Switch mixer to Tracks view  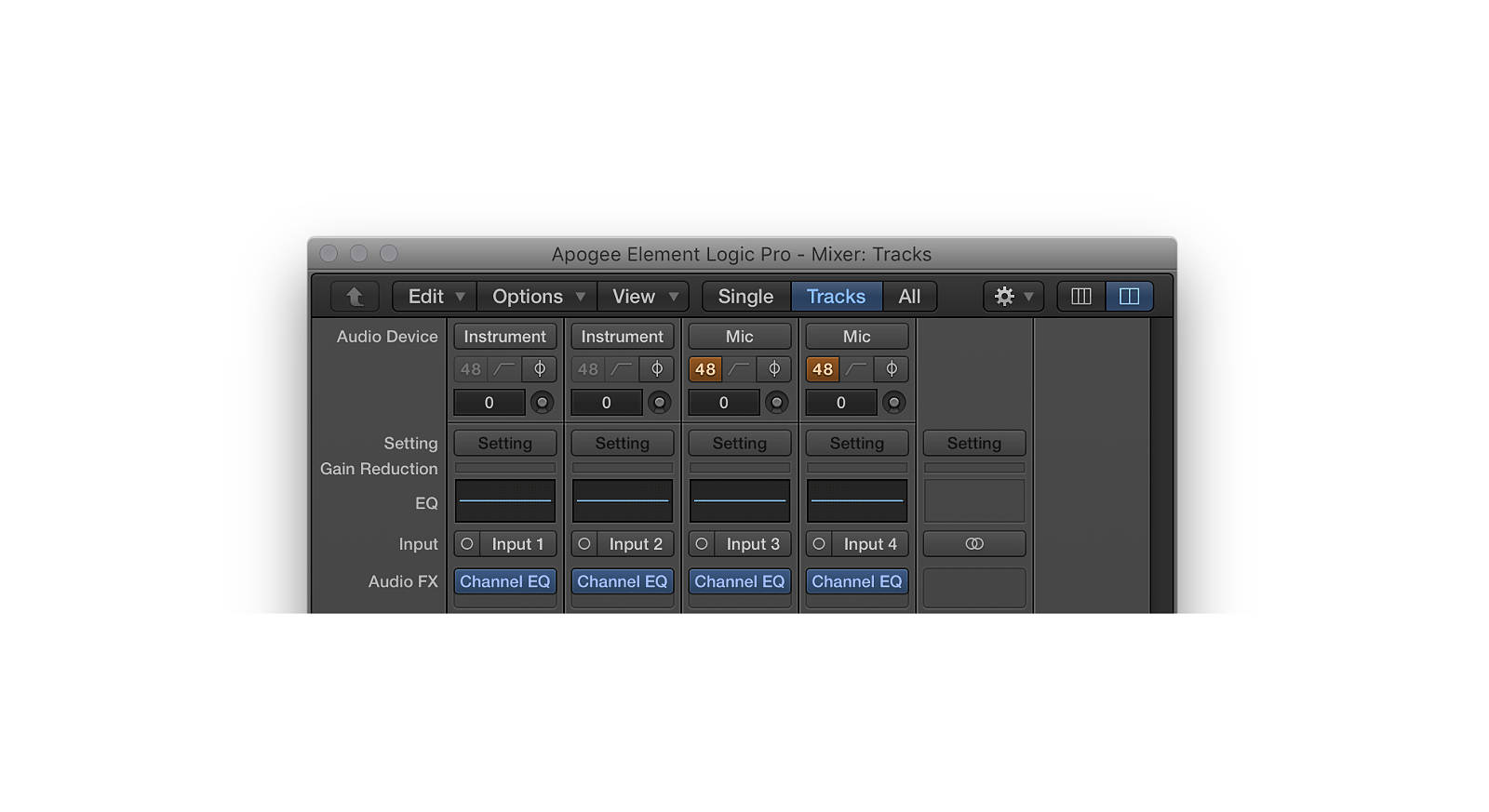tap(836, 297)
